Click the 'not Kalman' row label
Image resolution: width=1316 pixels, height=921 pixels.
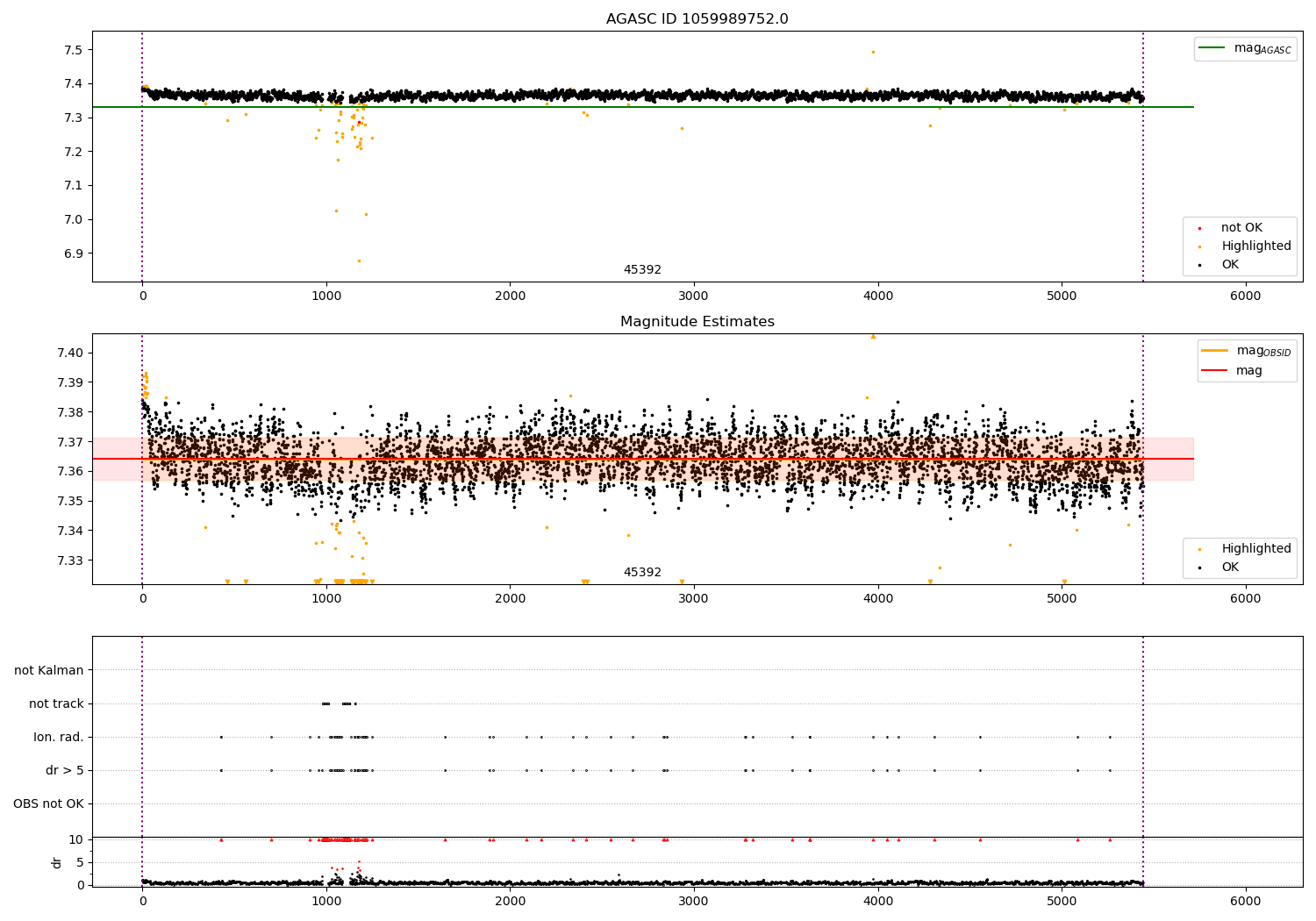point(49,670)
